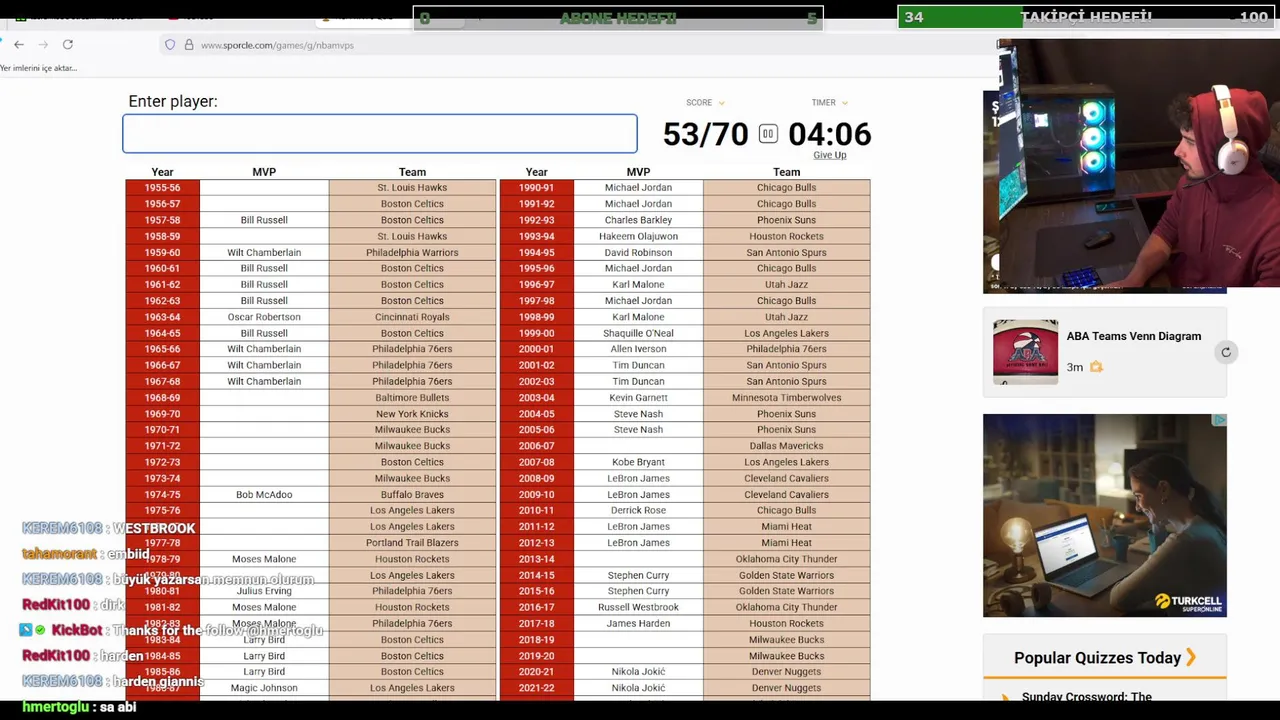
Task: Click the Give Up link
Action: 829,155
